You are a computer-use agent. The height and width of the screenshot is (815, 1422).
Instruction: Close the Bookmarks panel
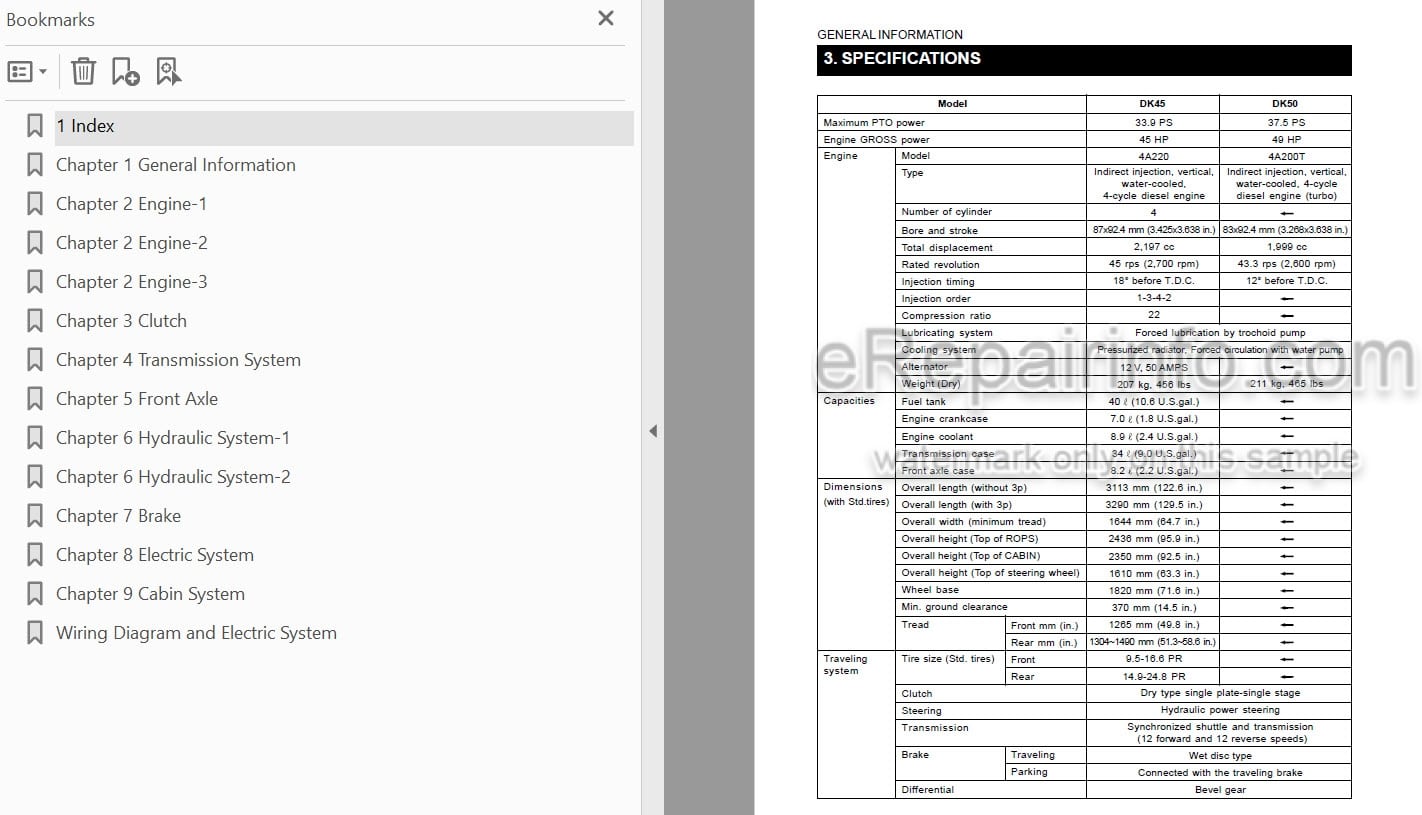[606, 18]
